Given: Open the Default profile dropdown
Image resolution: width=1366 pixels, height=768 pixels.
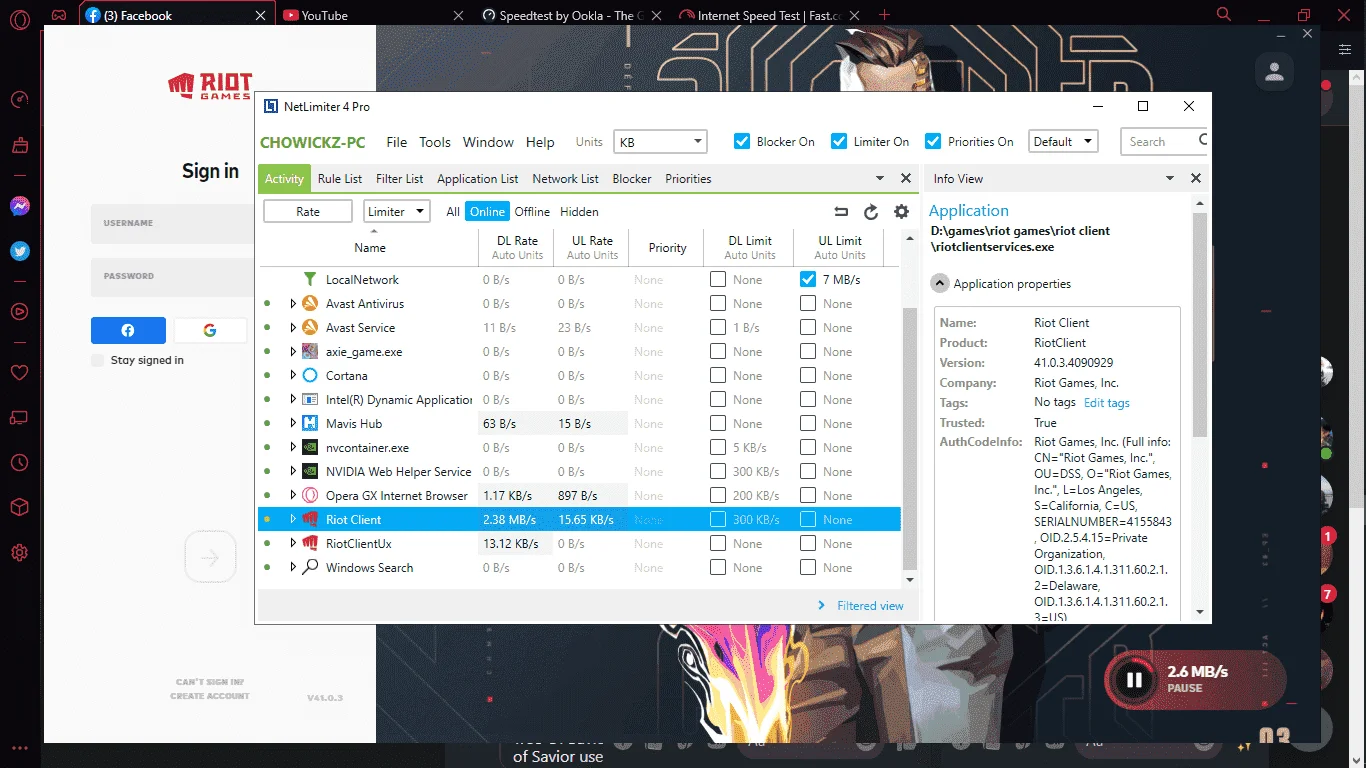Looking at the screenshot, I should pyautogui.click(x=1063, y=142).
